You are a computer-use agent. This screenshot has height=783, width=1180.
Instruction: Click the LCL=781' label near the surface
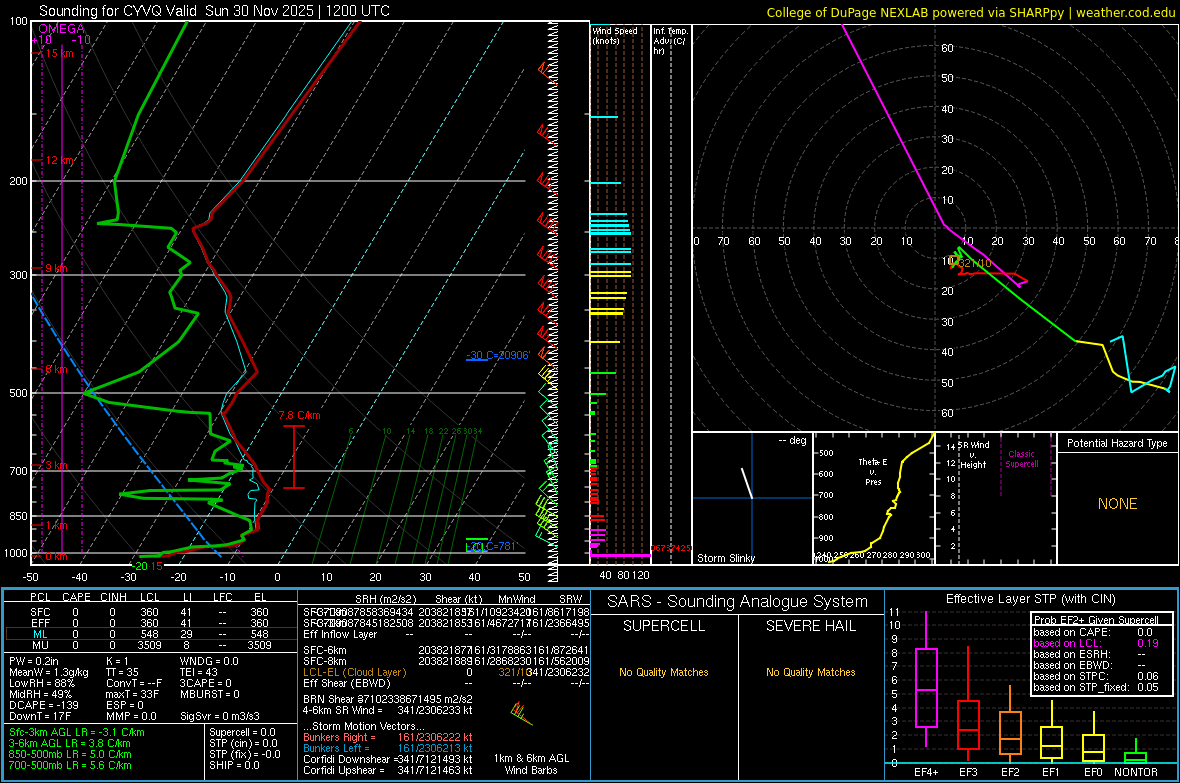click(491, 547)
